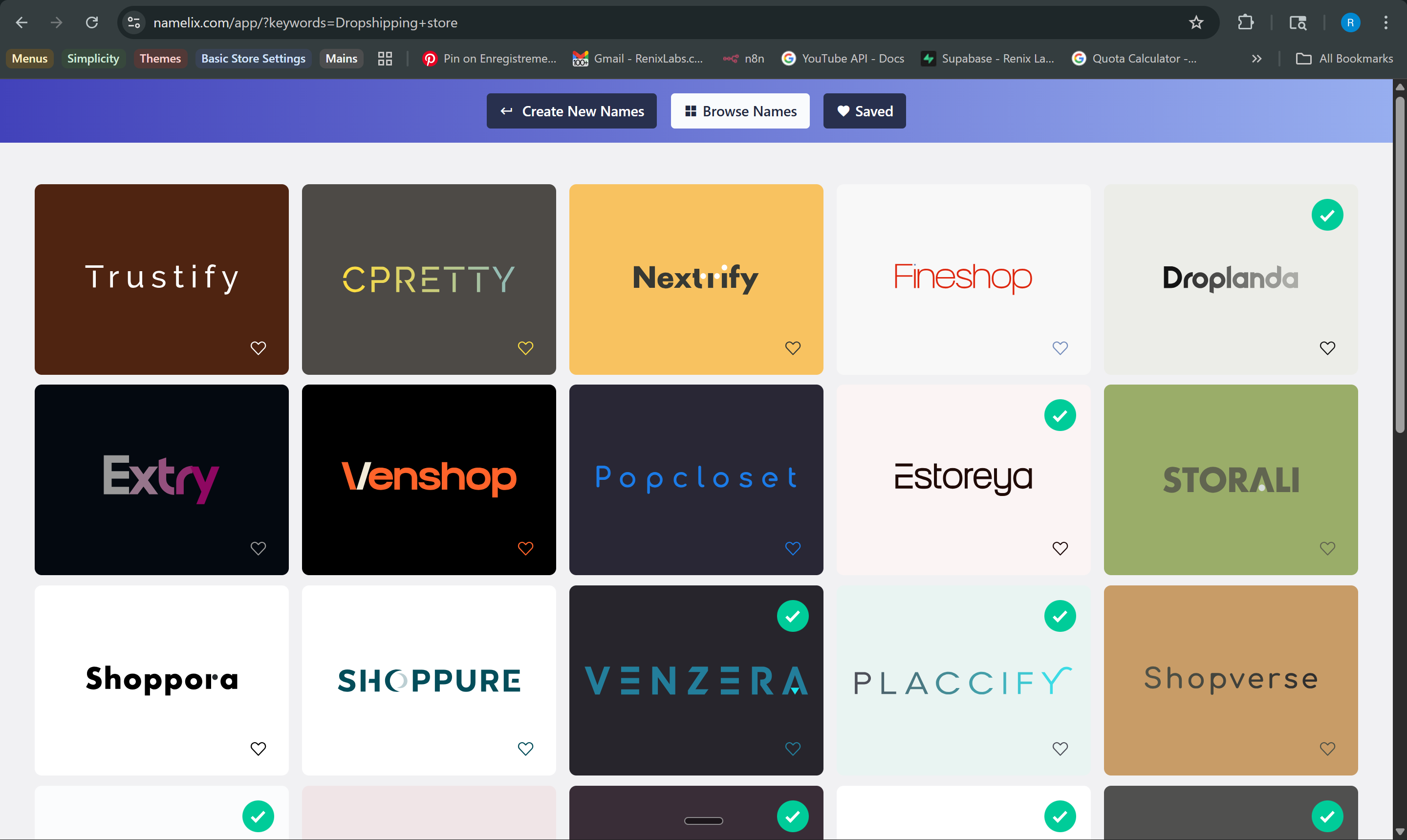Open the Saved names page
The height and width of the screenshot is (840, 1407).
(864, 111)
